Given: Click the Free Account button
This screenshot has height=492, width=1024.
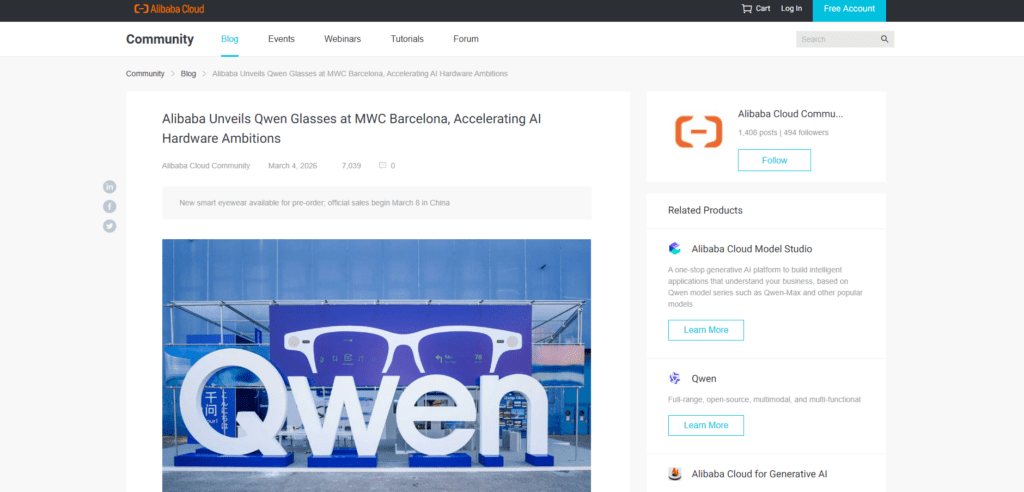Looking at the screenshot, I should tap(850, 9).
